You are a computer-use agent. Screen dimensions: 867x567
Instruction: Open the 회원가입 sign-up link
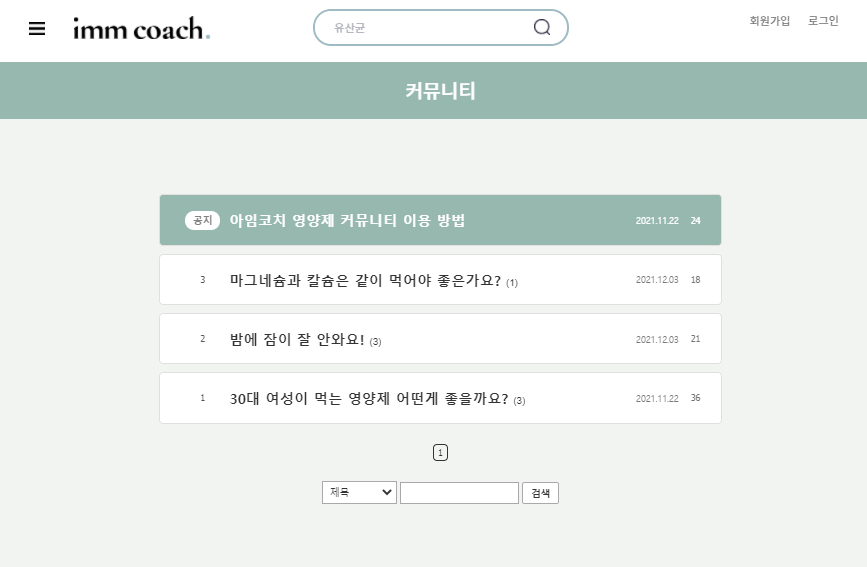(769, 21)
